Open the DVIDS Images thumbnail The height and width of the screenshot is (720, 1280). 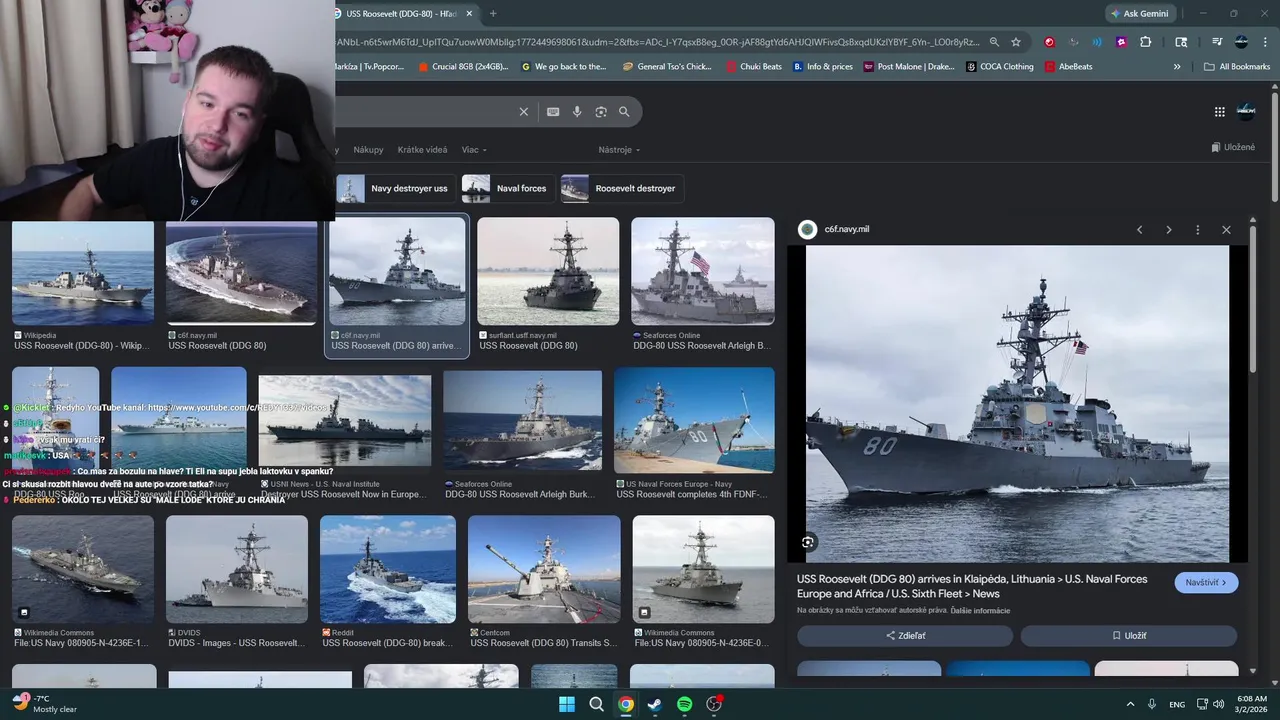(x=237, y=569)
